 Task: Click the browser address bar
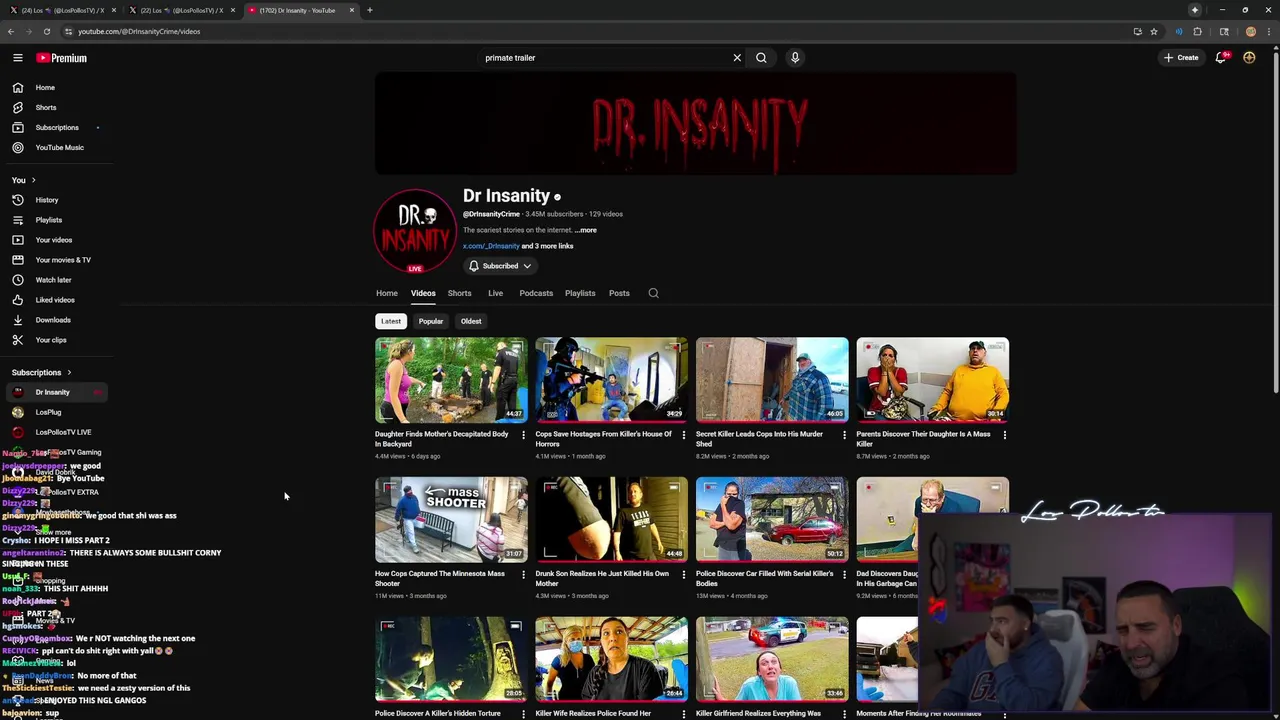[600, 31]
